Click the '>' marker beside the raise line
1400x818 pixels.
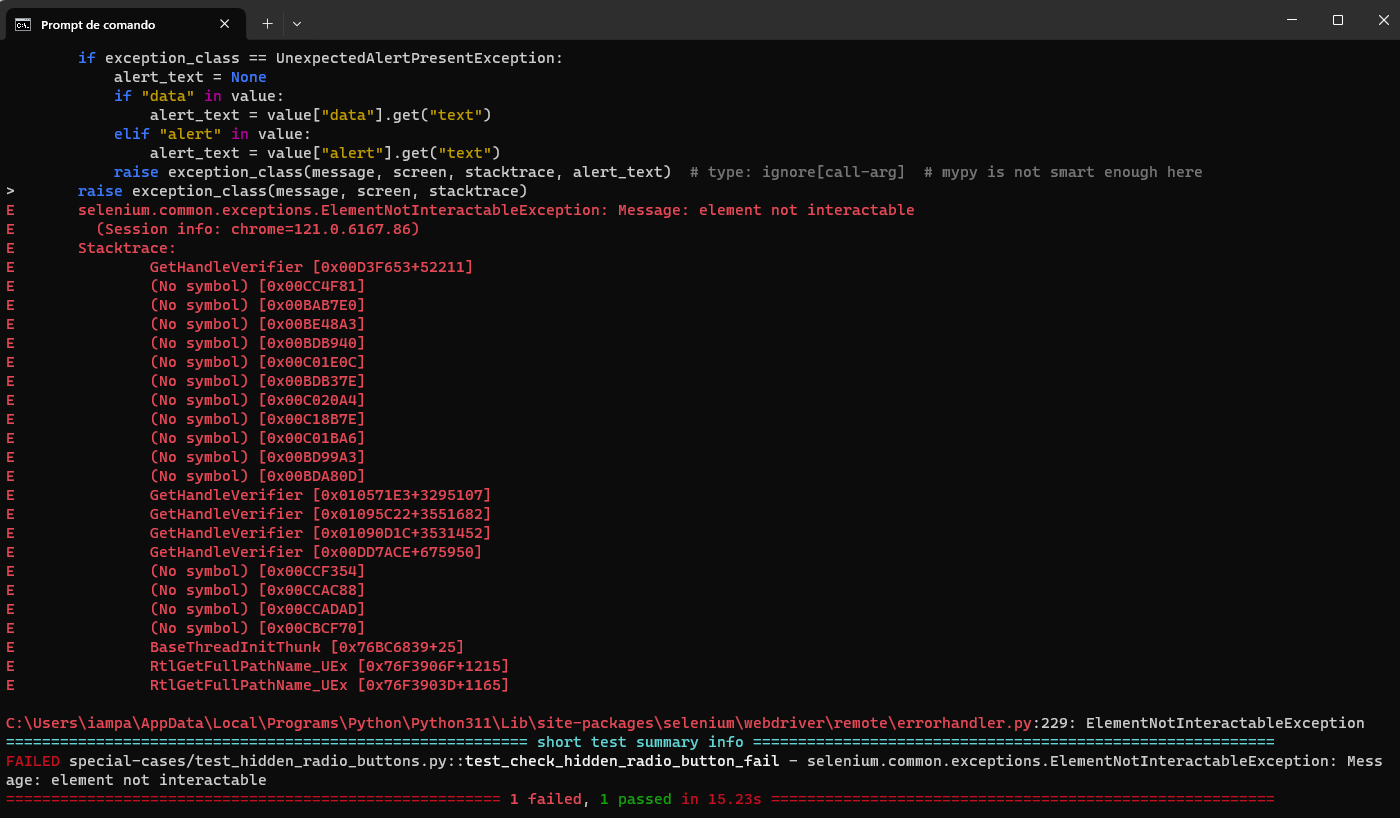[10, 191]
